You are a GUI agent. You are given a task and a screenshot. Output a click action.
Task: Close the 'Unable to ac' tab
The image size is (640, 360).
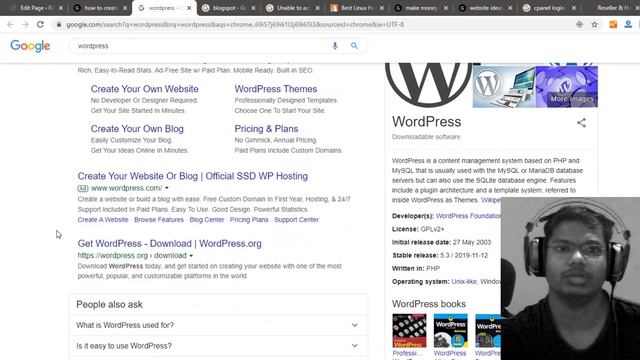click(317, 8)
